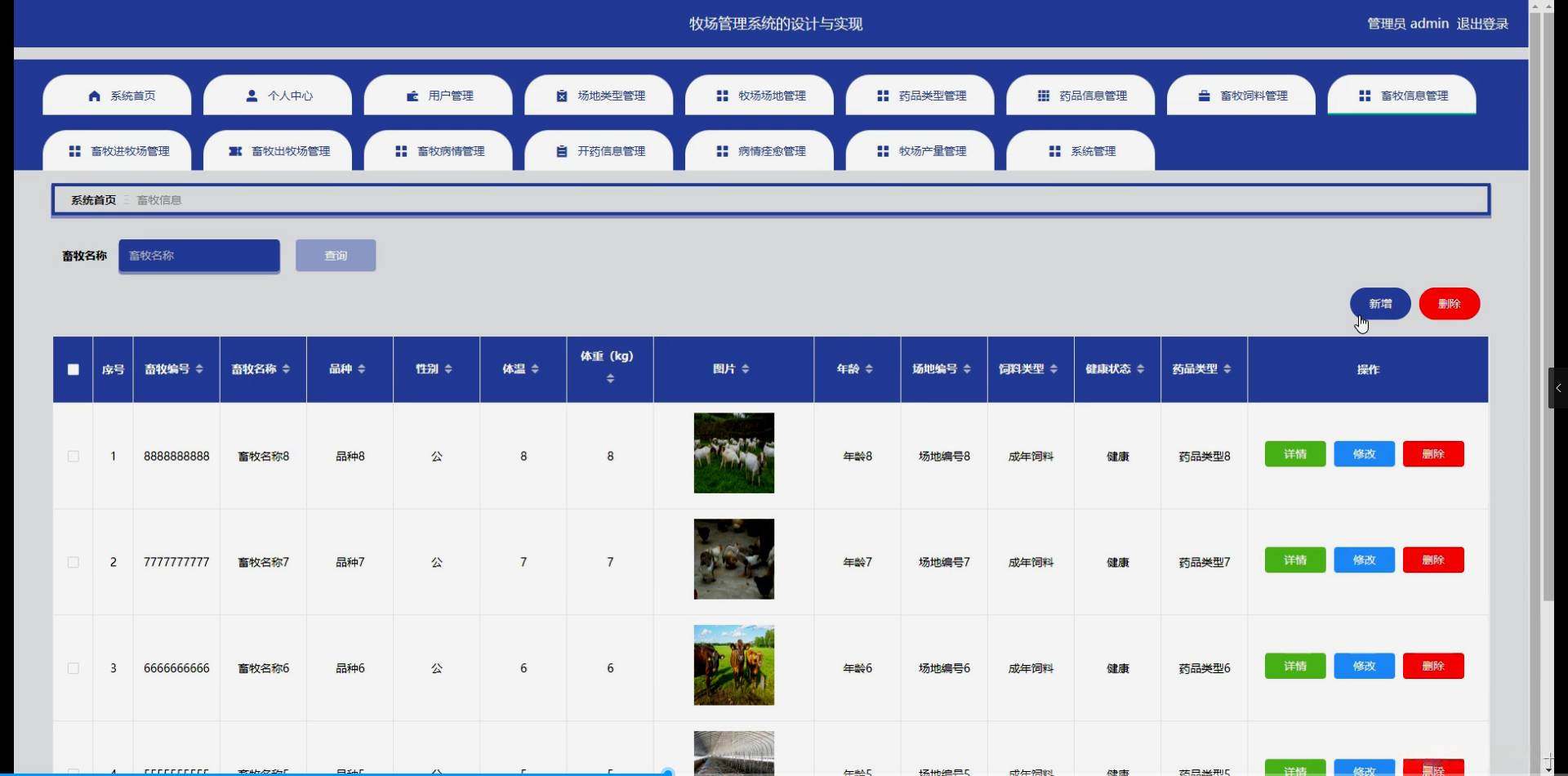
Task: Focus the 畜牧名称 search input field
Action: 199,256
